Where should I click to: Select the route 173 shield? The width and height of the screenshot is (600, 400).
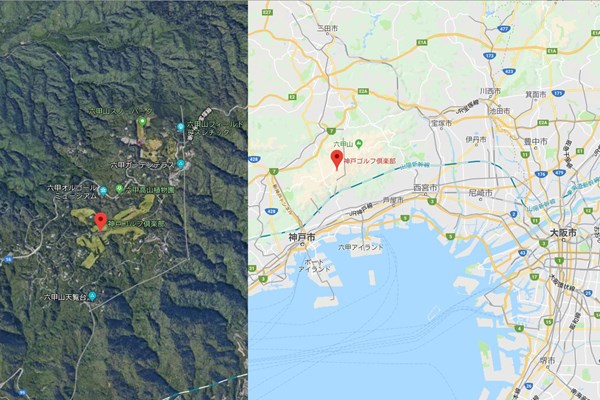click(490, 57)
